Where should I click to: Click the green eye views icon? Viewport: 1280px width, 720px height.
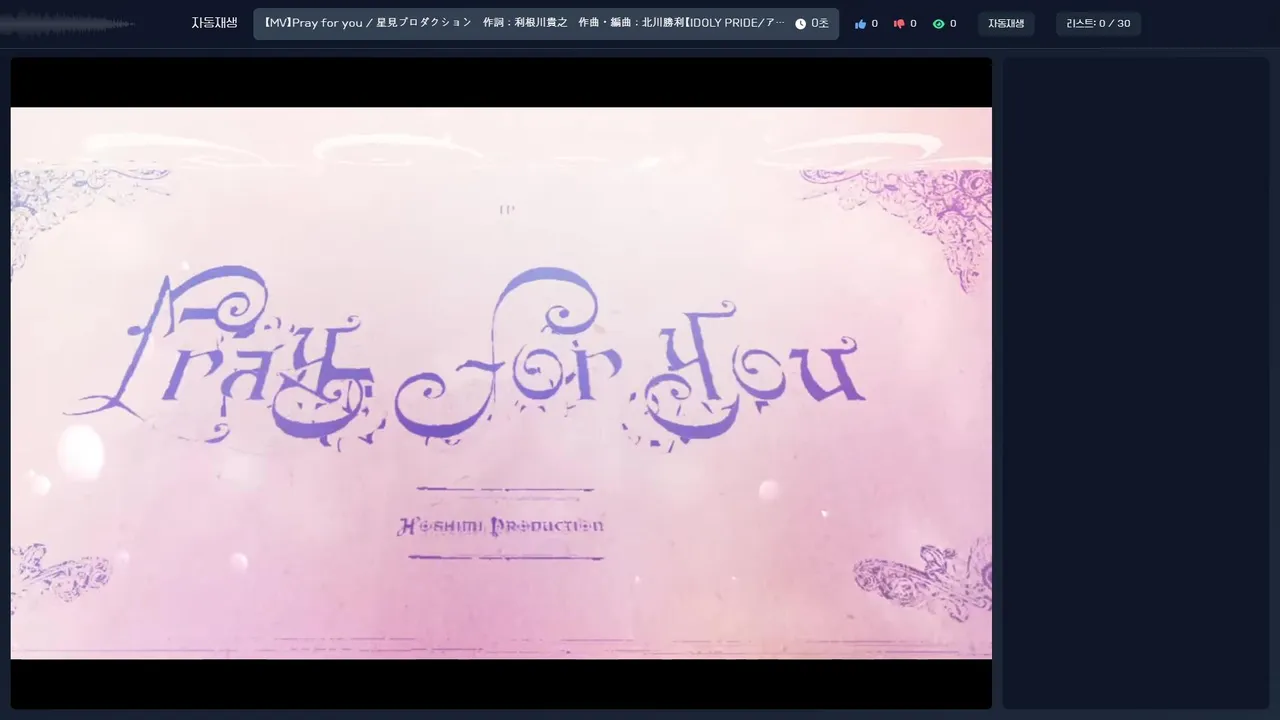(938, 24)
